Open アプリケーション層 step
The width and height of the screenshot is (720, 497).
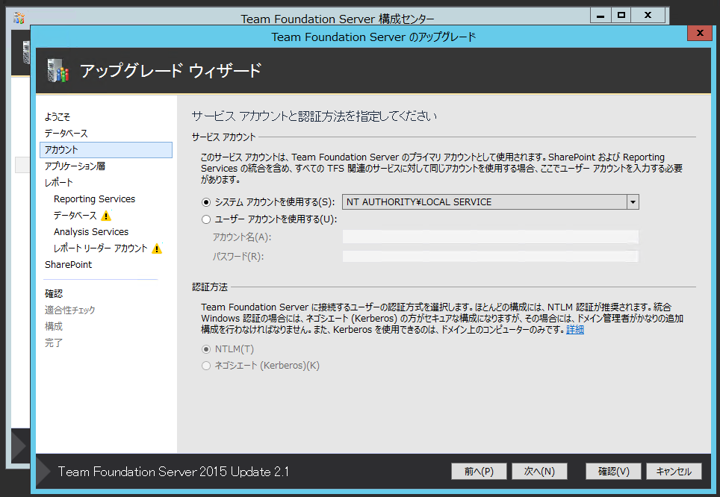75,166
